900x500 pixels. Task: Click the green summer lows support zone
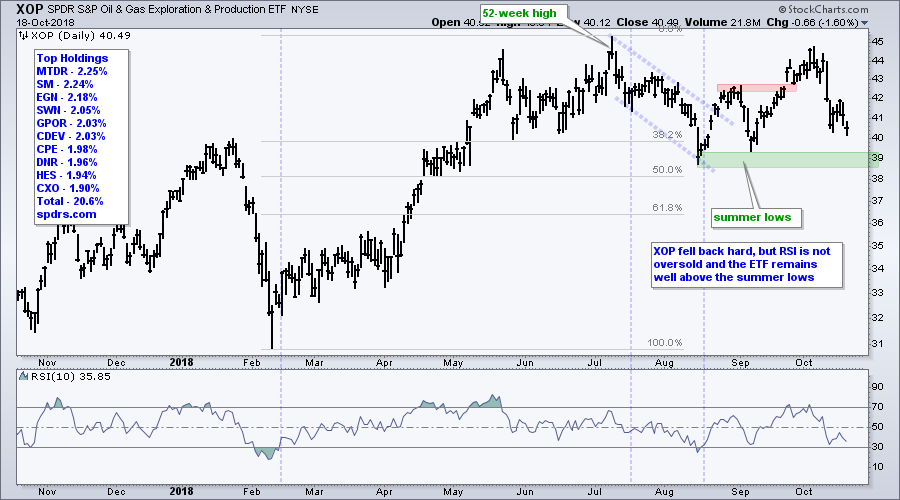click(788, 160)
